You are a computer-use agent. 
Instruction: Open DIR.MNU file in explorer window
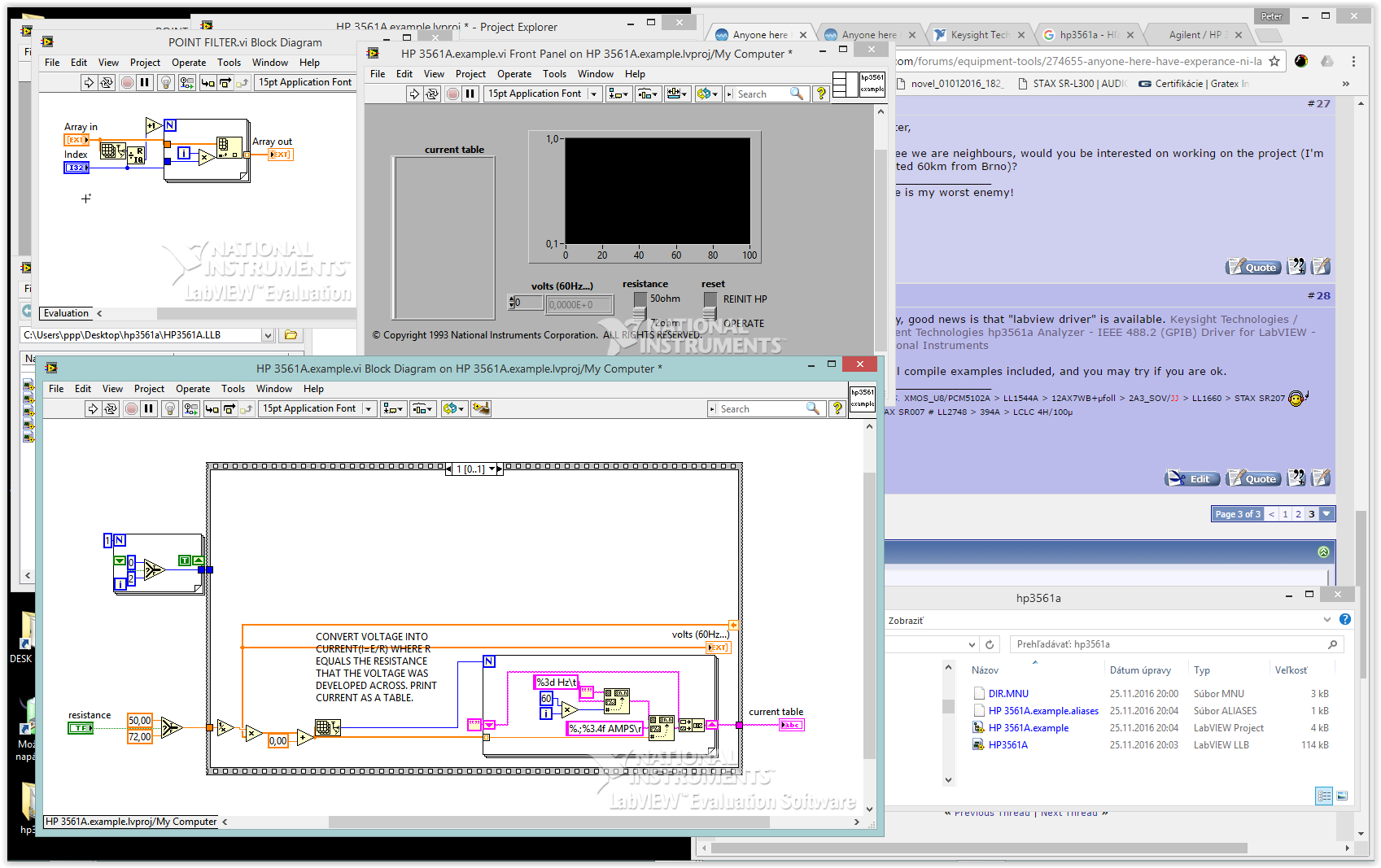point(1008,694)
